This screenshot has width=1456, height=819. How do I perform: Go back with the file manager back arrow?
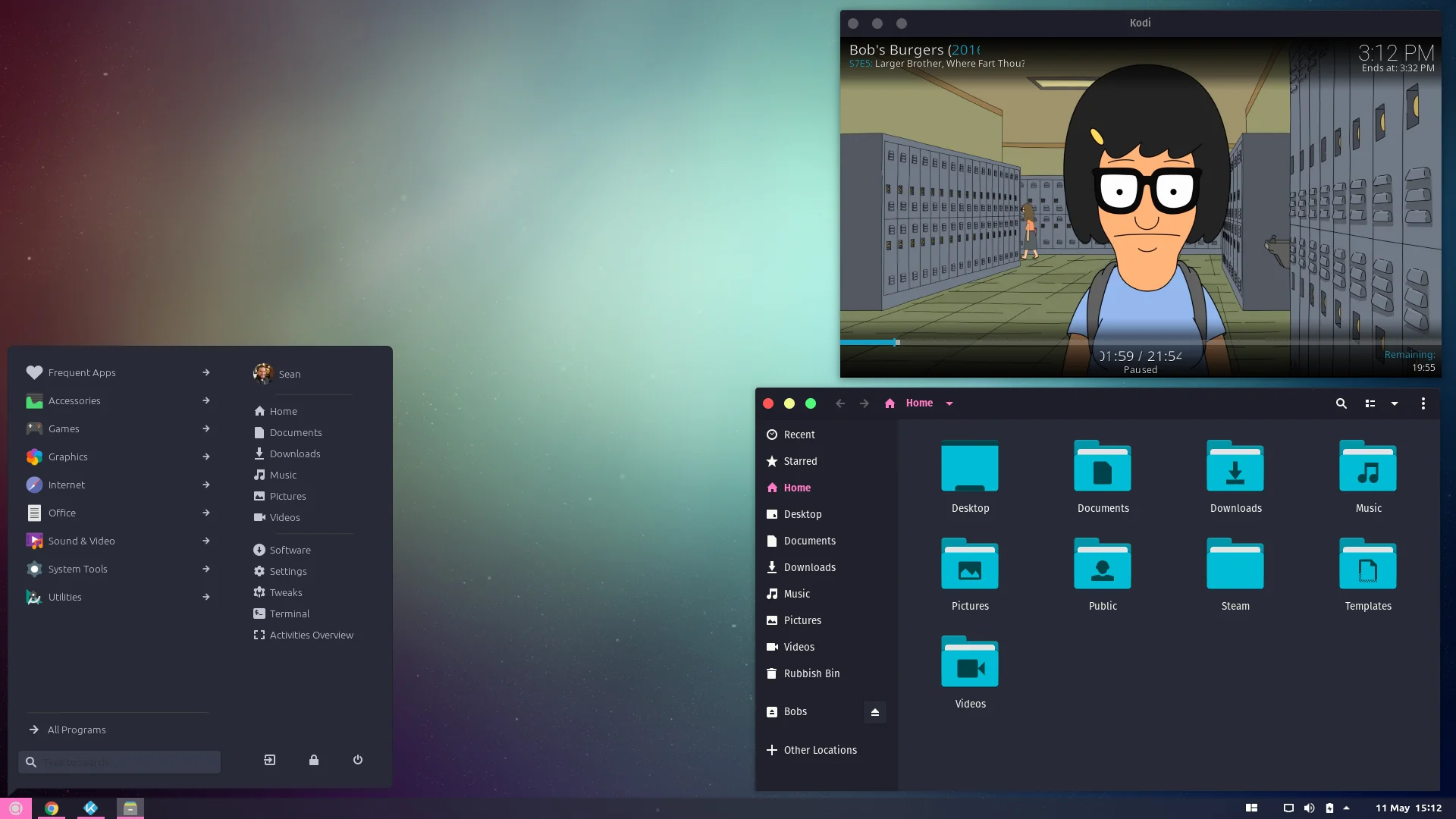[x=840, y=403]
